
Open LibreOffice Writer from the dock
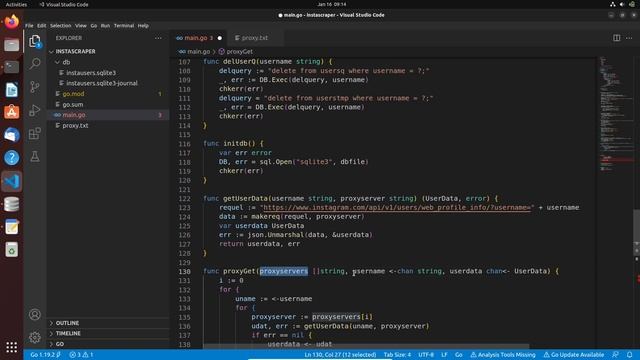click(11, 89)
